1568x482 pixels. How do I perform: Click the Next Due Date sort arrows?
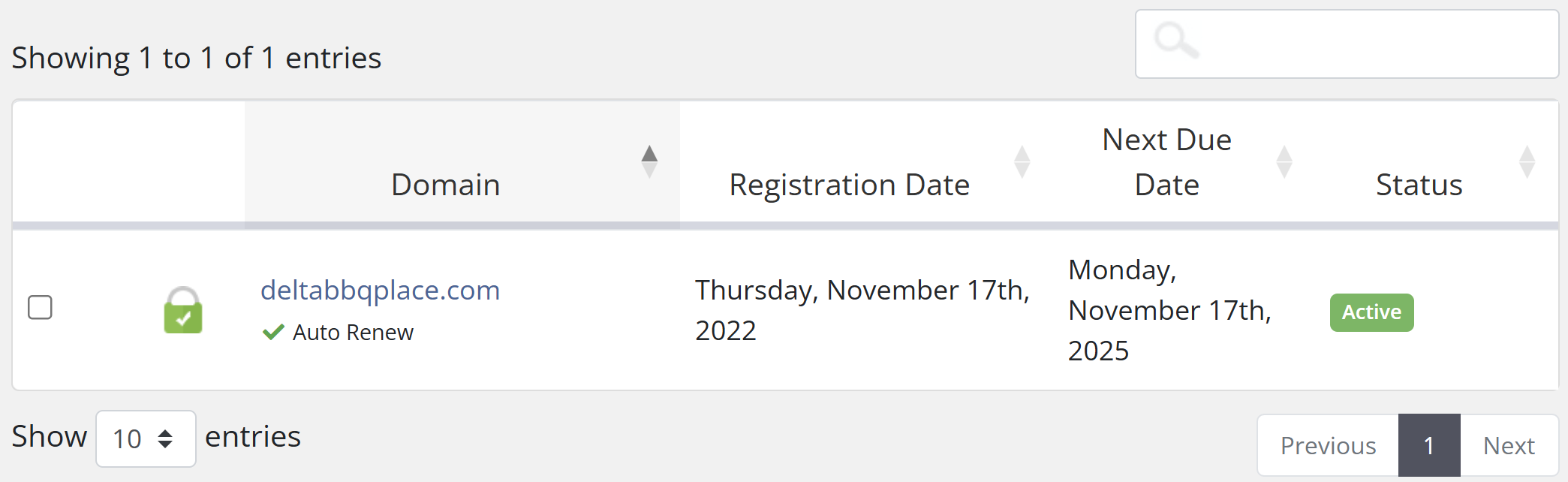1284,162
